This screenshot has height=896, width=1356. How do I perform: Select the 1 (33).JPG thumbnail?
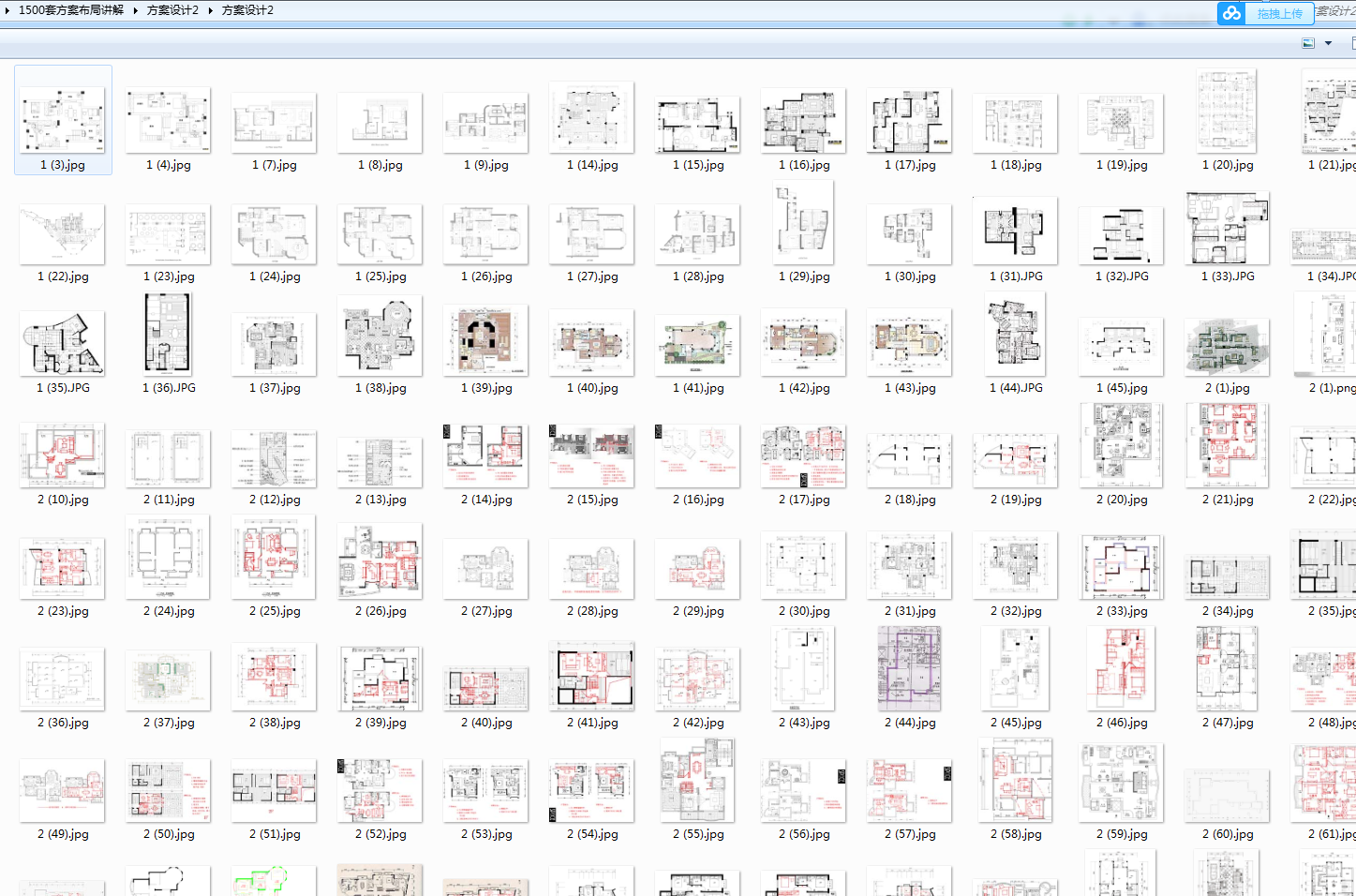pyautogui.click(x=1228, y=228)
